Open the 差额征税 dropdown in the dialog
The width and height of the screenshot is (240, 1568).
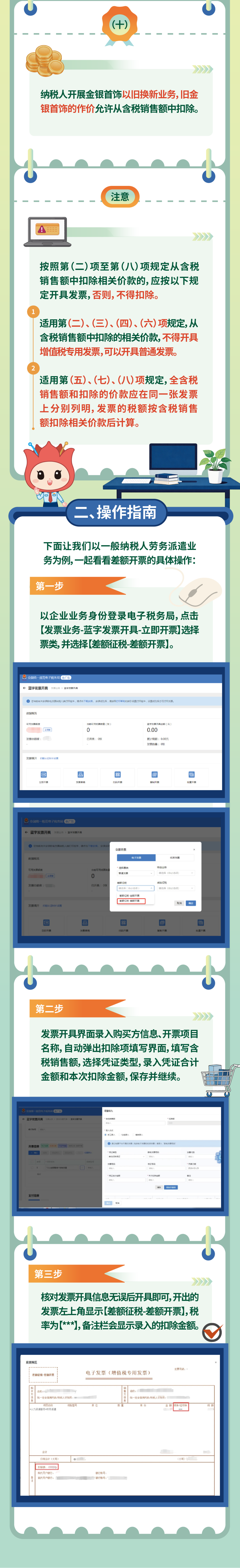135,888
